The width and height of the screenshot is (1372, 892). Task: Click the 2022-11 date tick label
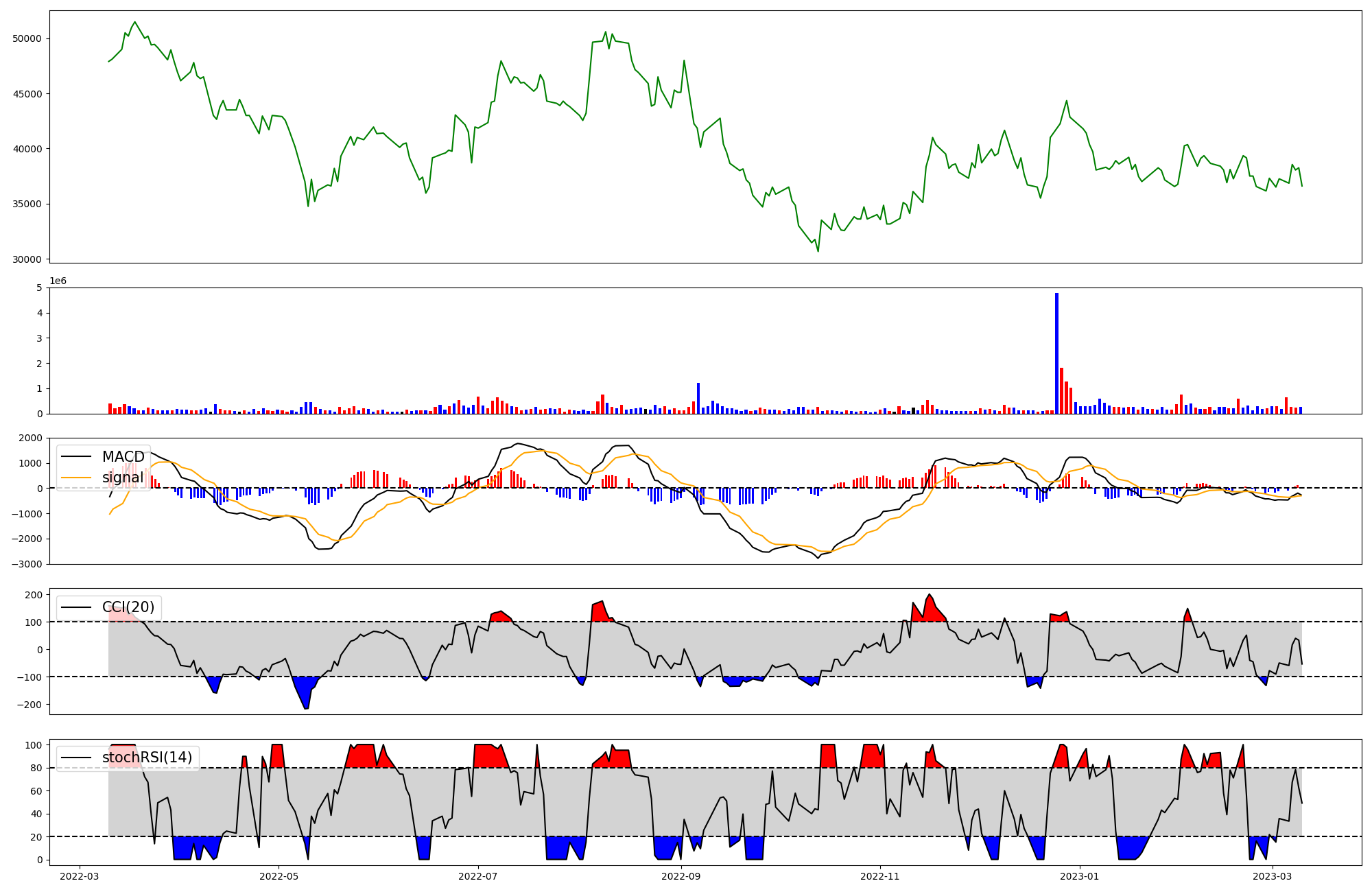(880, 876)
